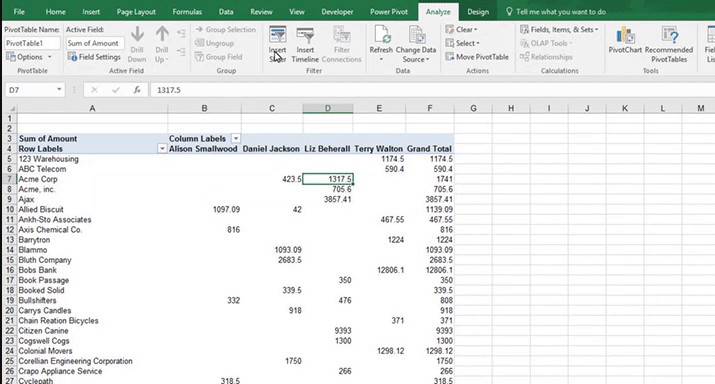This screenshot has height=384, width=715.
Task: Select column header G
Action: [473, 109]
